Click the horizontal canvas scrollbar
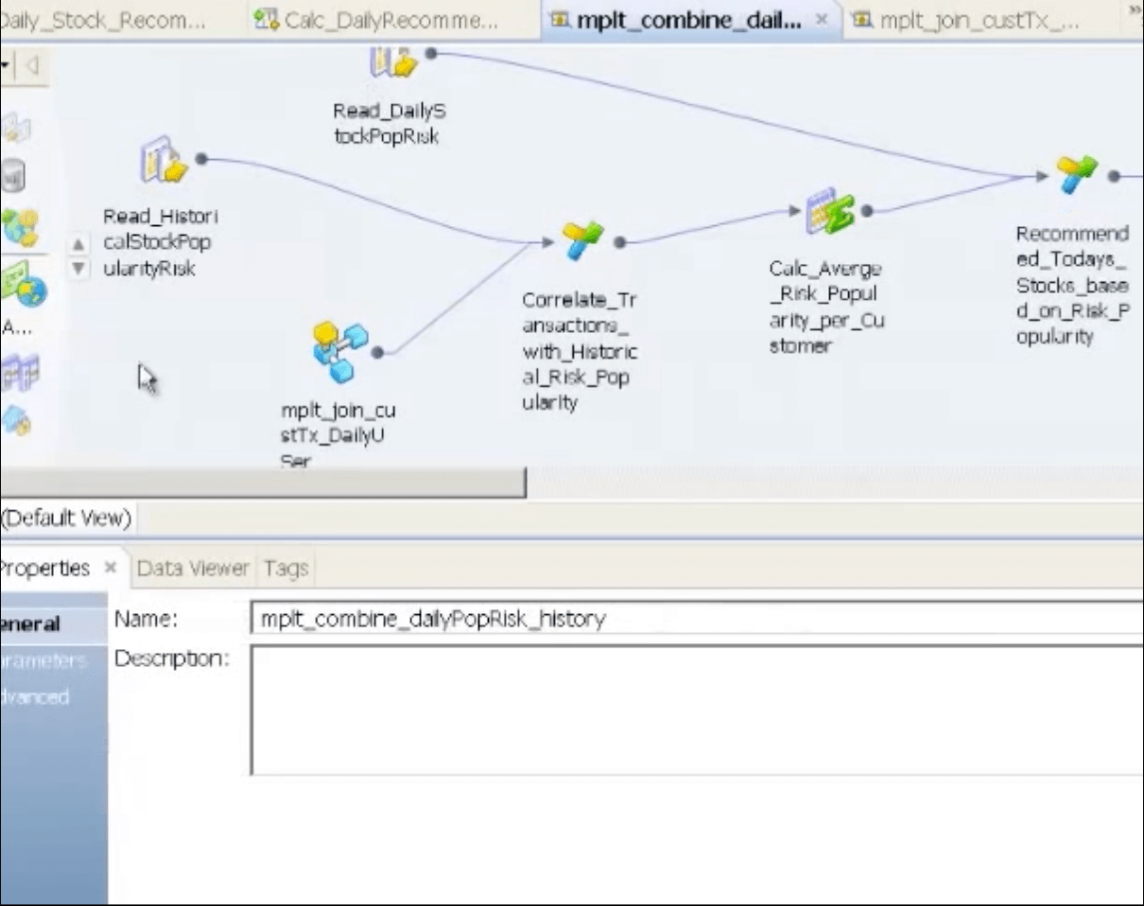The width and height of the screenshot is (1144, 906). tap(263, 483)
